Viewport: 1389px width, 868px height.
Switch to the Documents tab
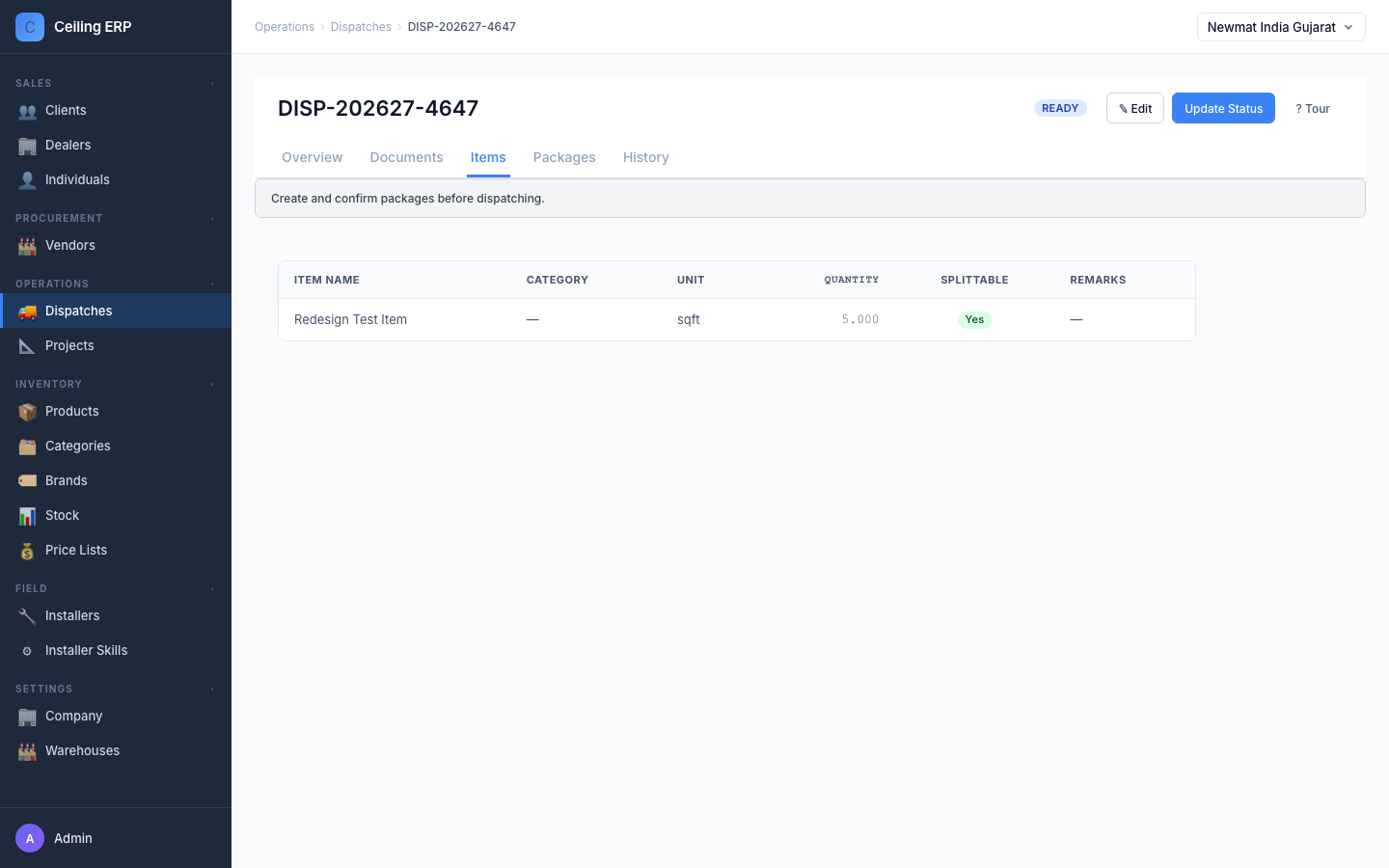click(406, 157)
